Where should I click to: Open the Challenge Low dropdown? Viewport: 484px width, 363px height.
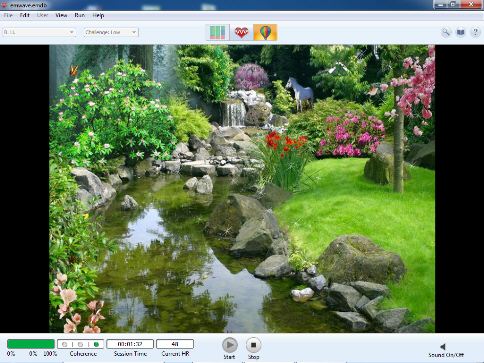pos(111,32)
